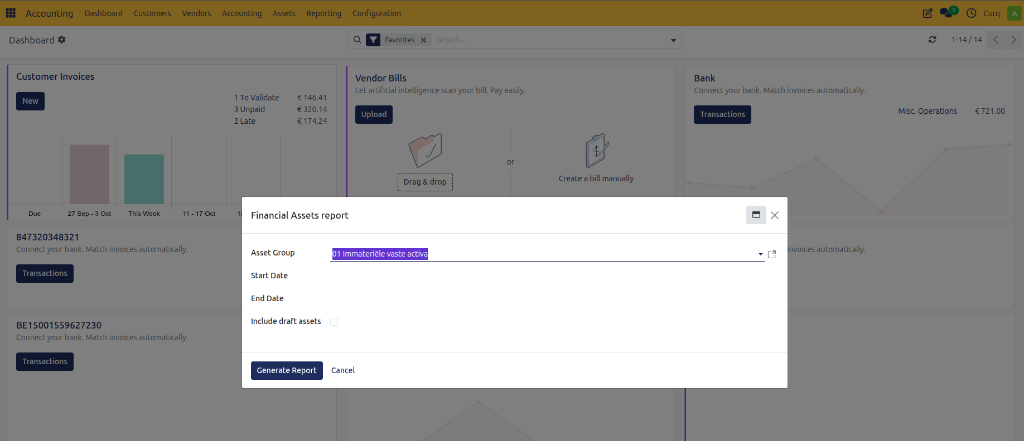Open the messages chat icon with badge
1024x441 pixels.
(x=948, y=12)
